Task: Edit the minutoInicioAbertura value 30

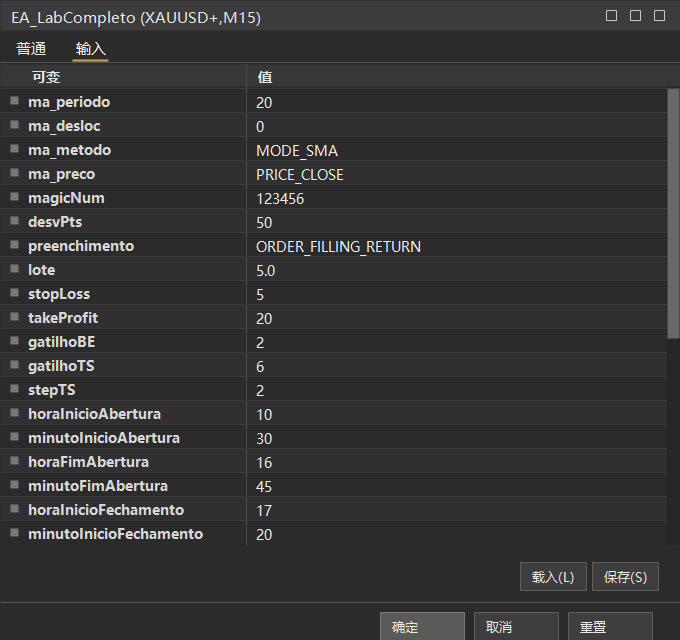Action: click(457, 438)
